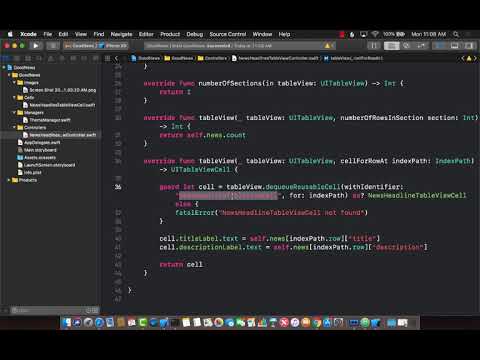Viewport: 480px width, 360px height.
Task: Open the Debug menu
Action: tap(195, 34)
